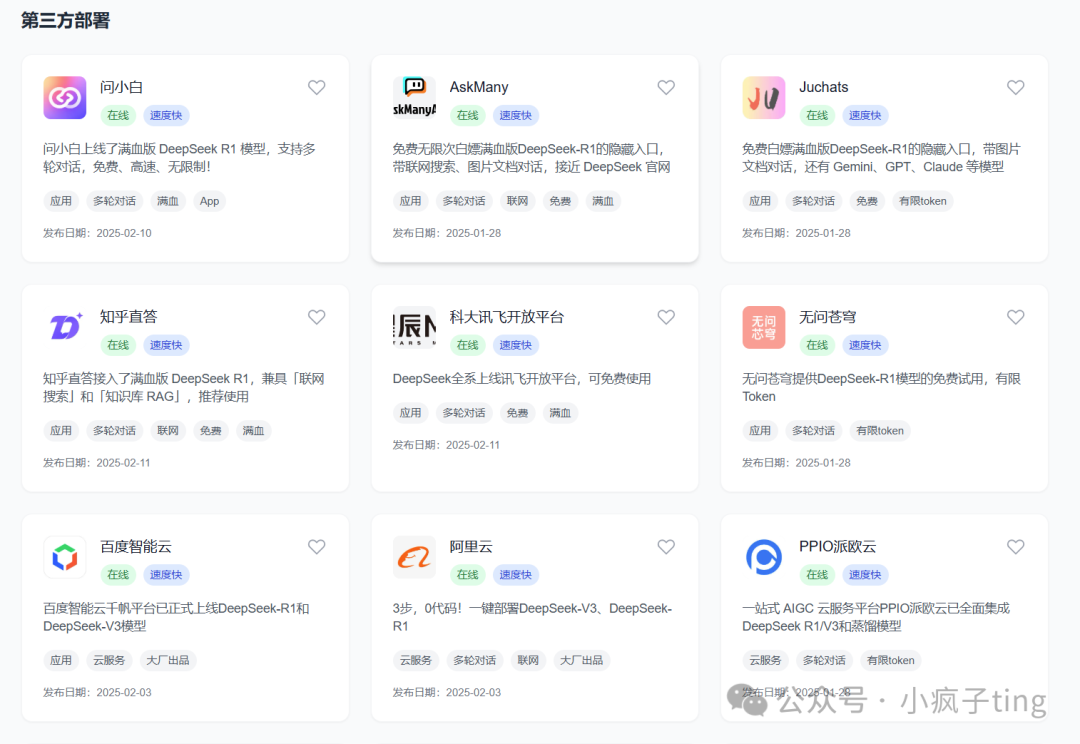Click the PPIO派欧云 description about AIGC
The image size is (1080, 744).
(x=876, y=617)
